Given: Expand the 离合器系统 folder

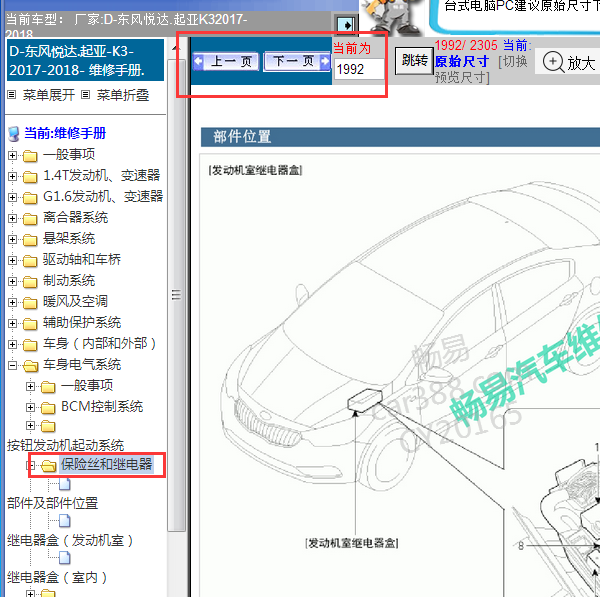Looking at the screenshot, I should pos(12,219).
